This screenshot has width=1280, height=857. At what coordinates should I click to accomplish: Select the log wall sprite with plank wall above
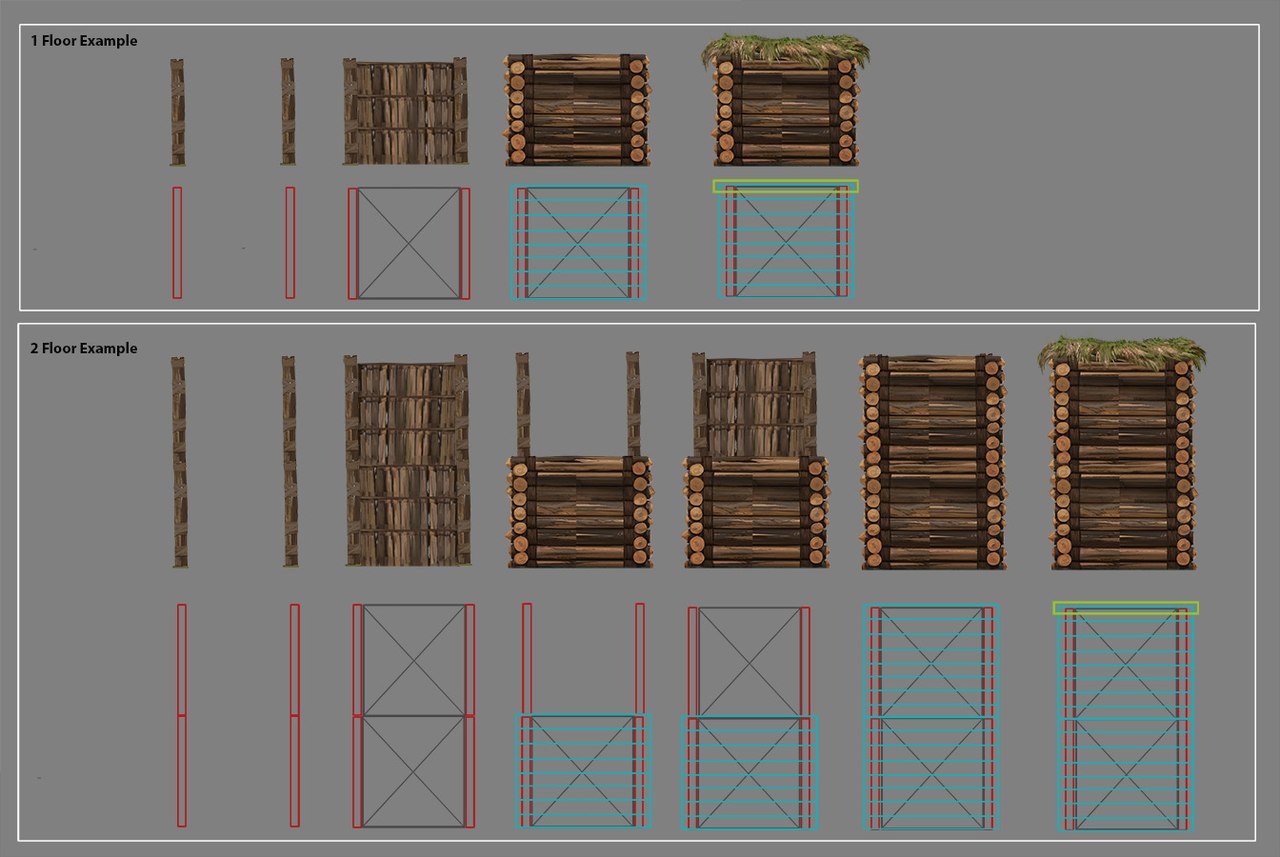(x=755, y=462)
